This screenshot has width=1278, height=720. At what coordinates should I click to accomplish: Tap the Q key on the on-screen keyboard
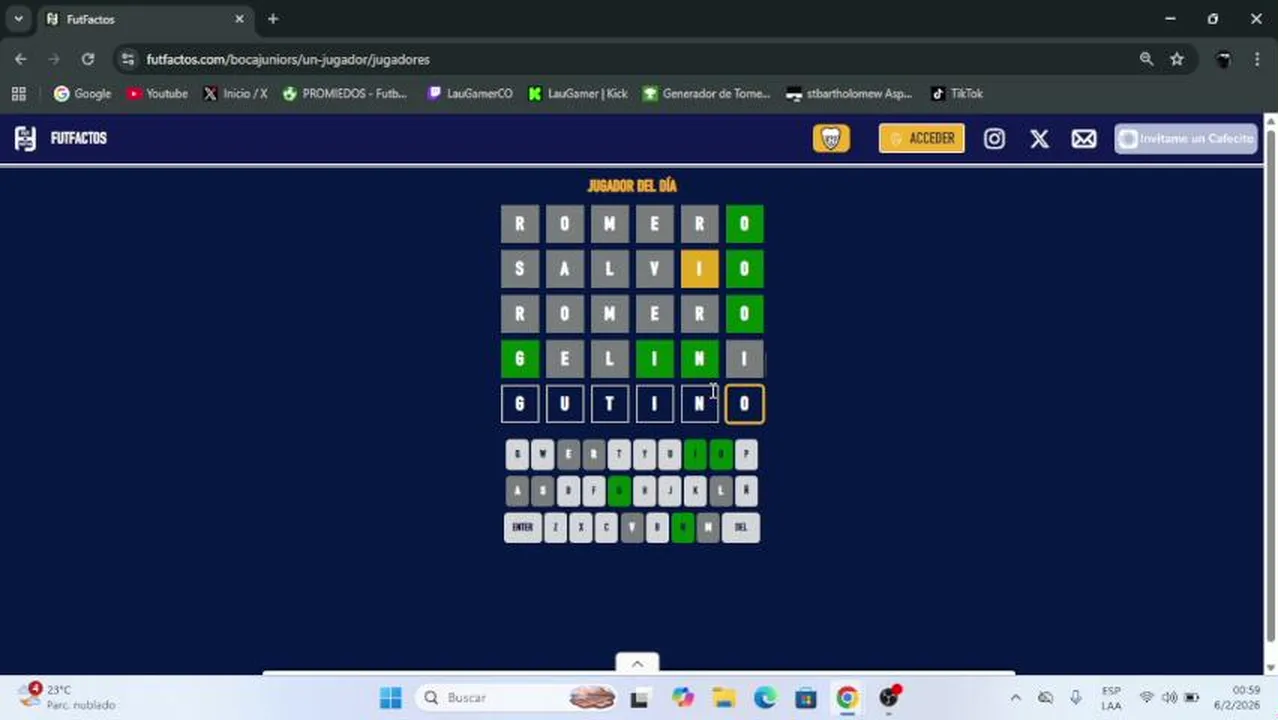click(x=517, y=455)
